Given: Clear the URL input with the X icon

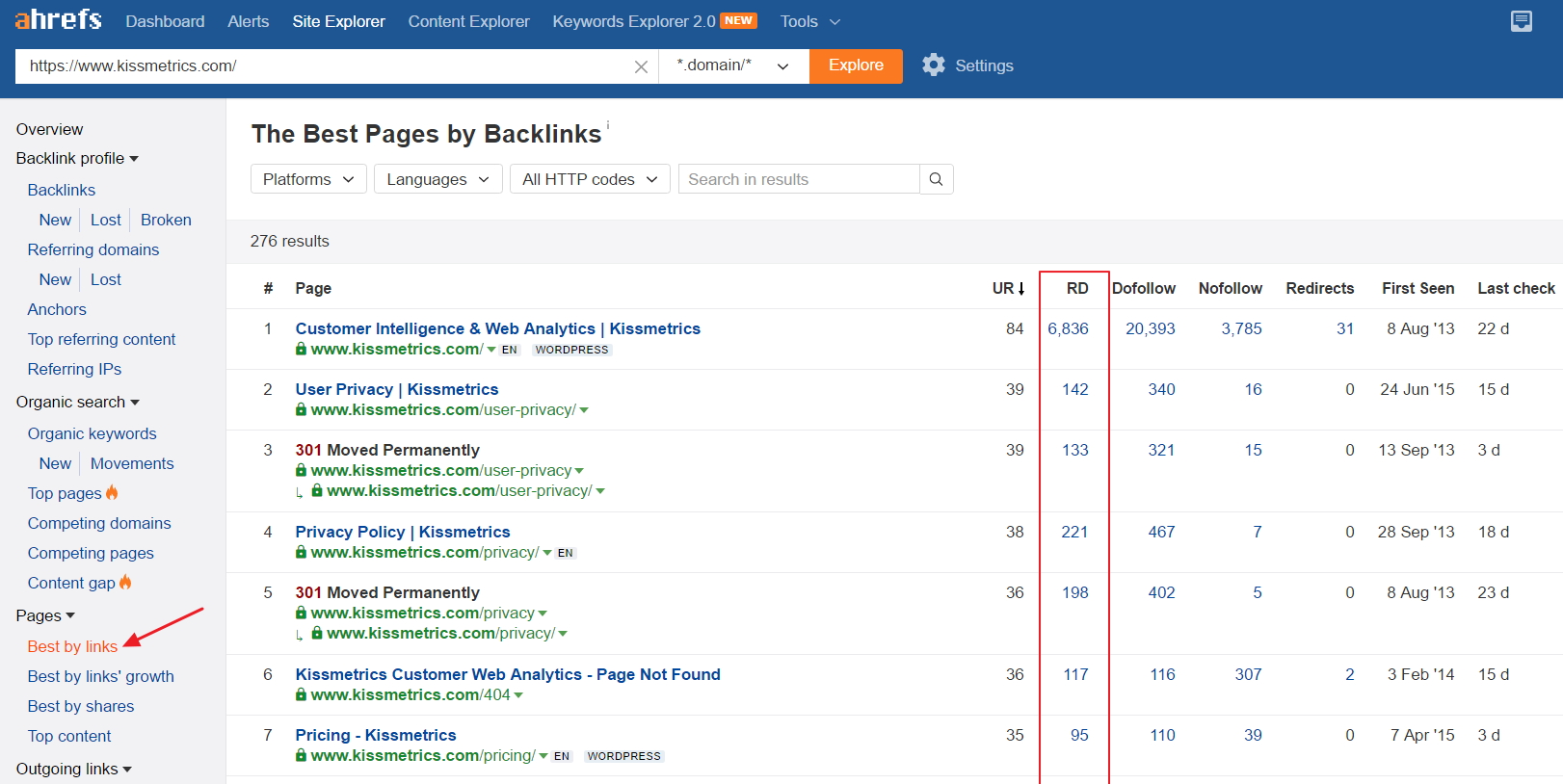Looking at the screenshot, I should [x=641, y=66].
